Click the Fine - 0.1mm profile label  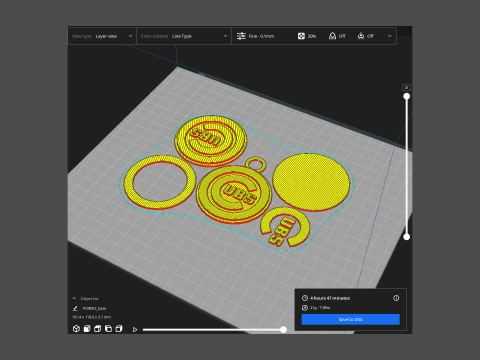[x=261, y=36]
